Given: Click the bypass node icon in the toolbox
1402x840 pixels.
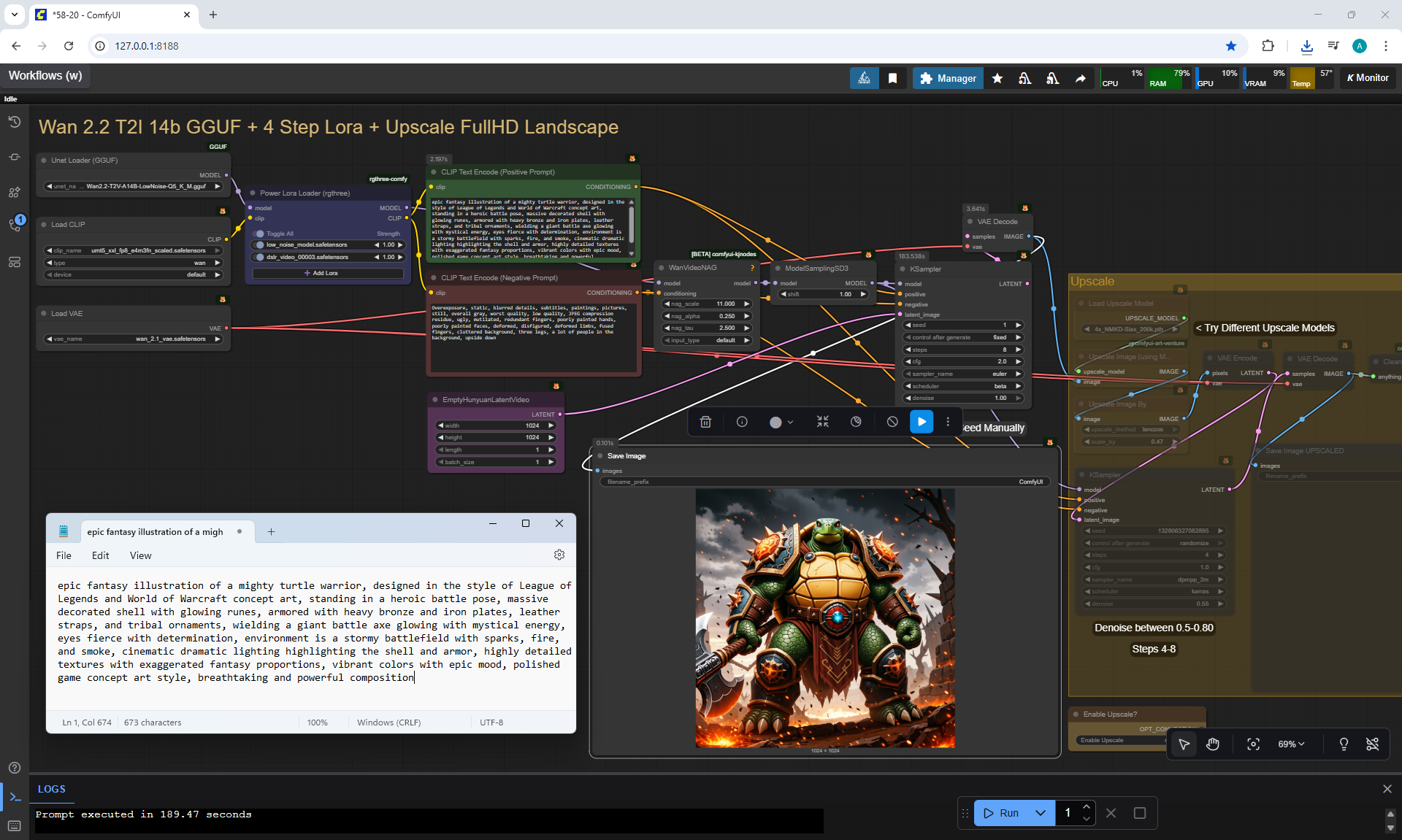Looking at the screenshot, I should (x=892, y=422).
